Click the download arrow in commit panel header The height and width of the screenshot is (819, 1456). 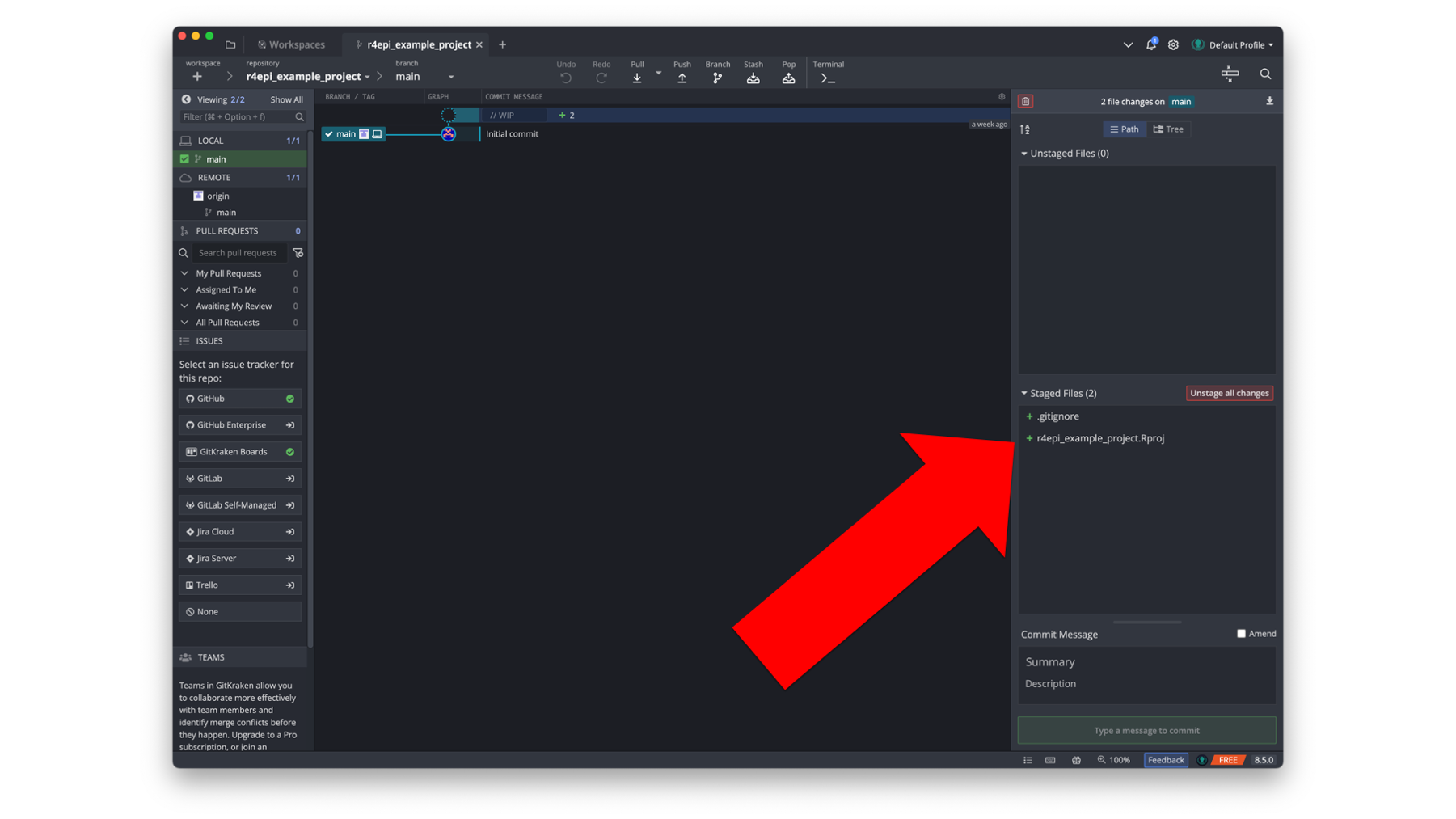click(1269, 101)
